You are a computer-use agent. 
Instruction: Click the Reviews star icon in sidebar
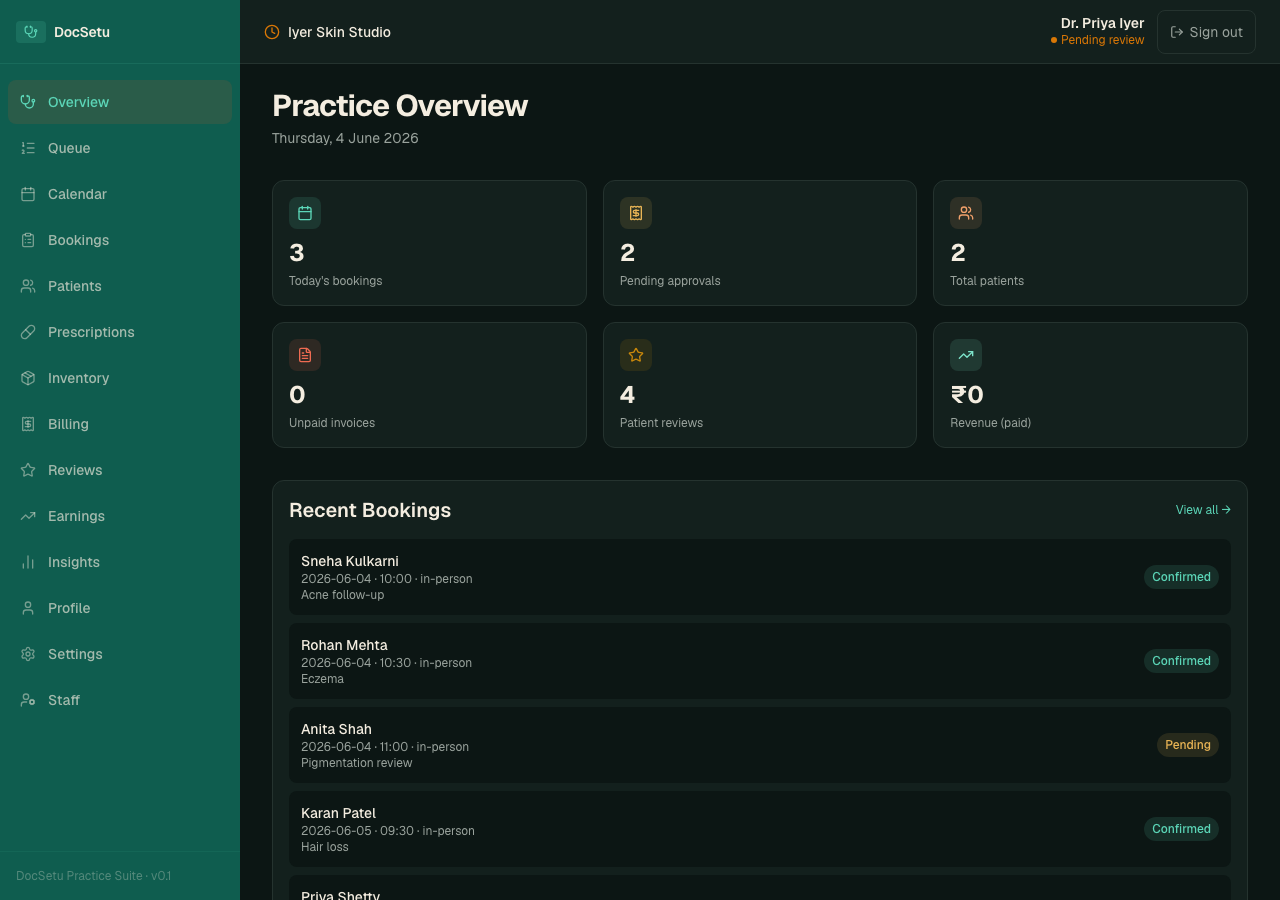point(28,470)
